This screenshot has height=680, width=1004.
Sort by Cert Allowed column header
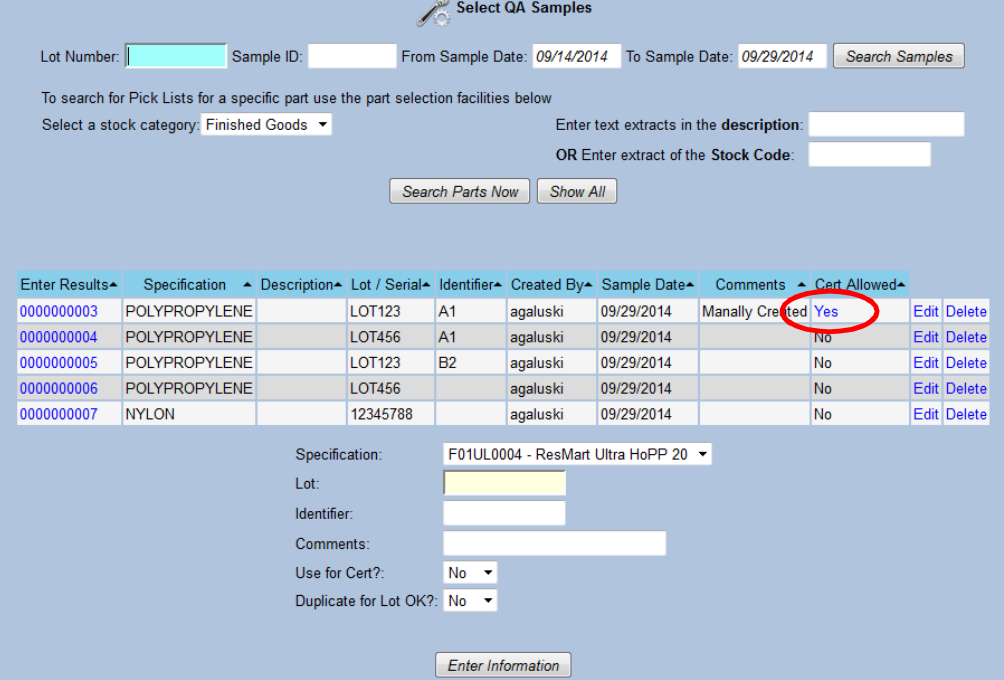[x=859, y=285]
